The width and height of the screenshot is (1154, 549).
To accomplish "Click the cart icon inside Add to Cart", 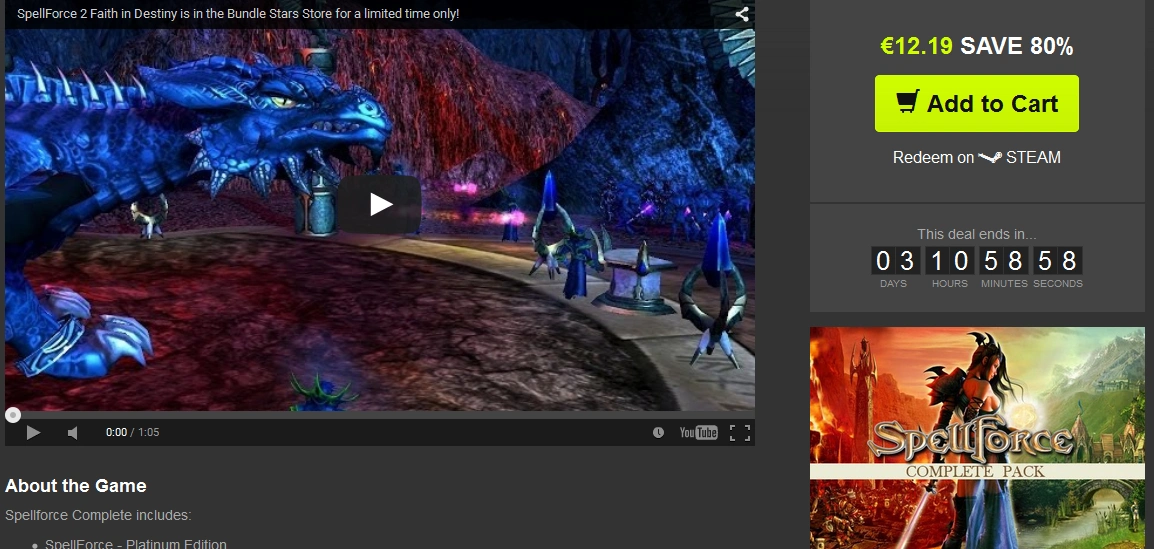I will point(907,102).
